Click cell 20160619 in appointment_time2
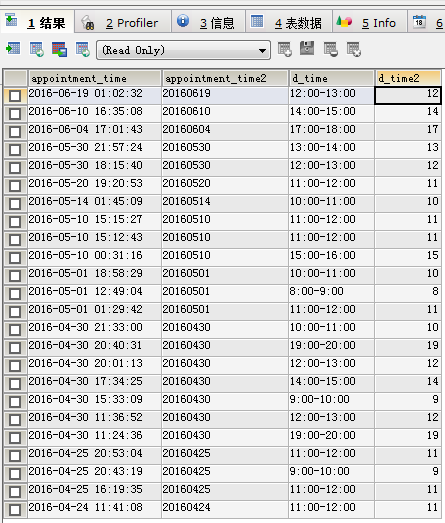The height and width of the screenshot is (523, 445). tap(225, 96)
